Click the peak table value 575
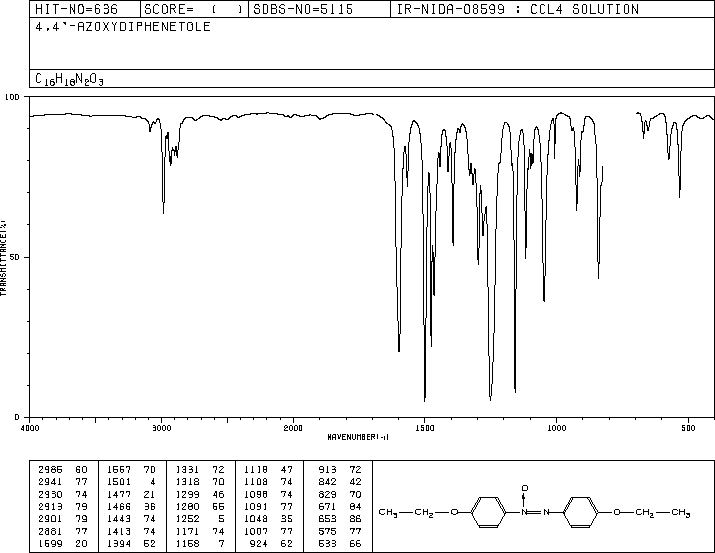This screenshot has height=553, width=715. pyautogui.click(x=327, y=531)
